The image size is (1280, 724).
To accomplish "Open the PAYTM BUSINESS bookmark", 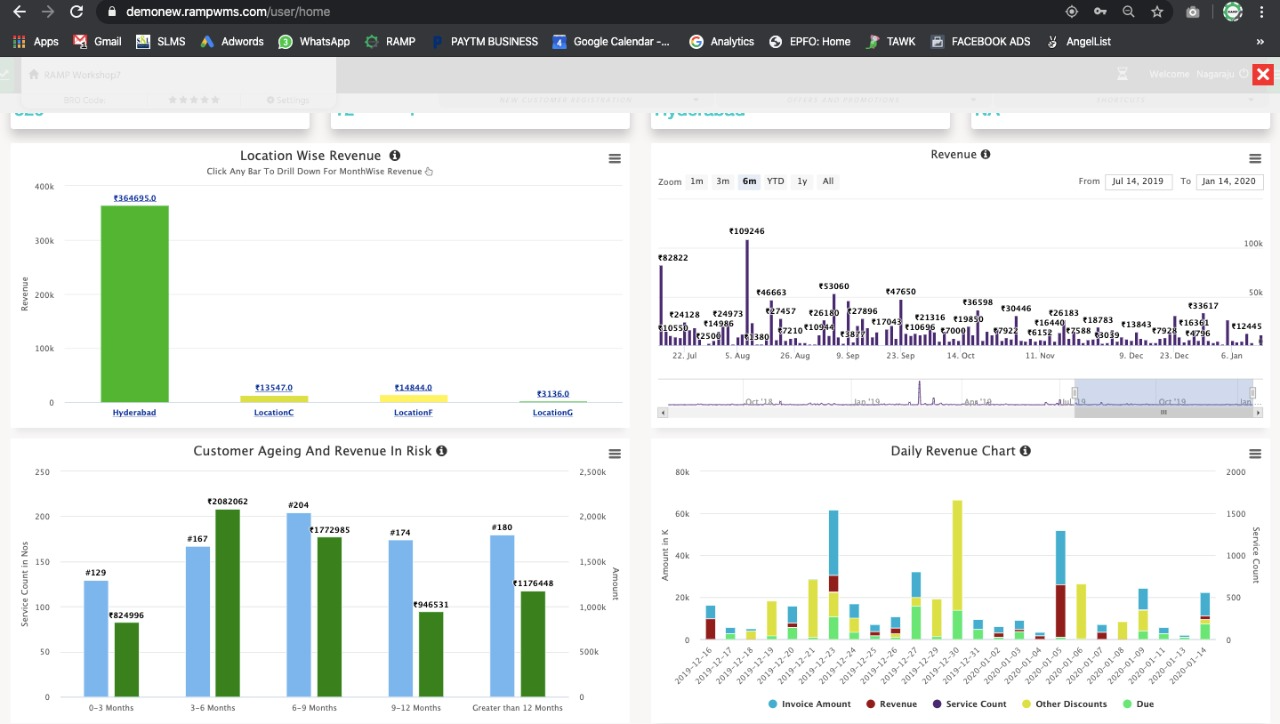I will click(484, 42).
